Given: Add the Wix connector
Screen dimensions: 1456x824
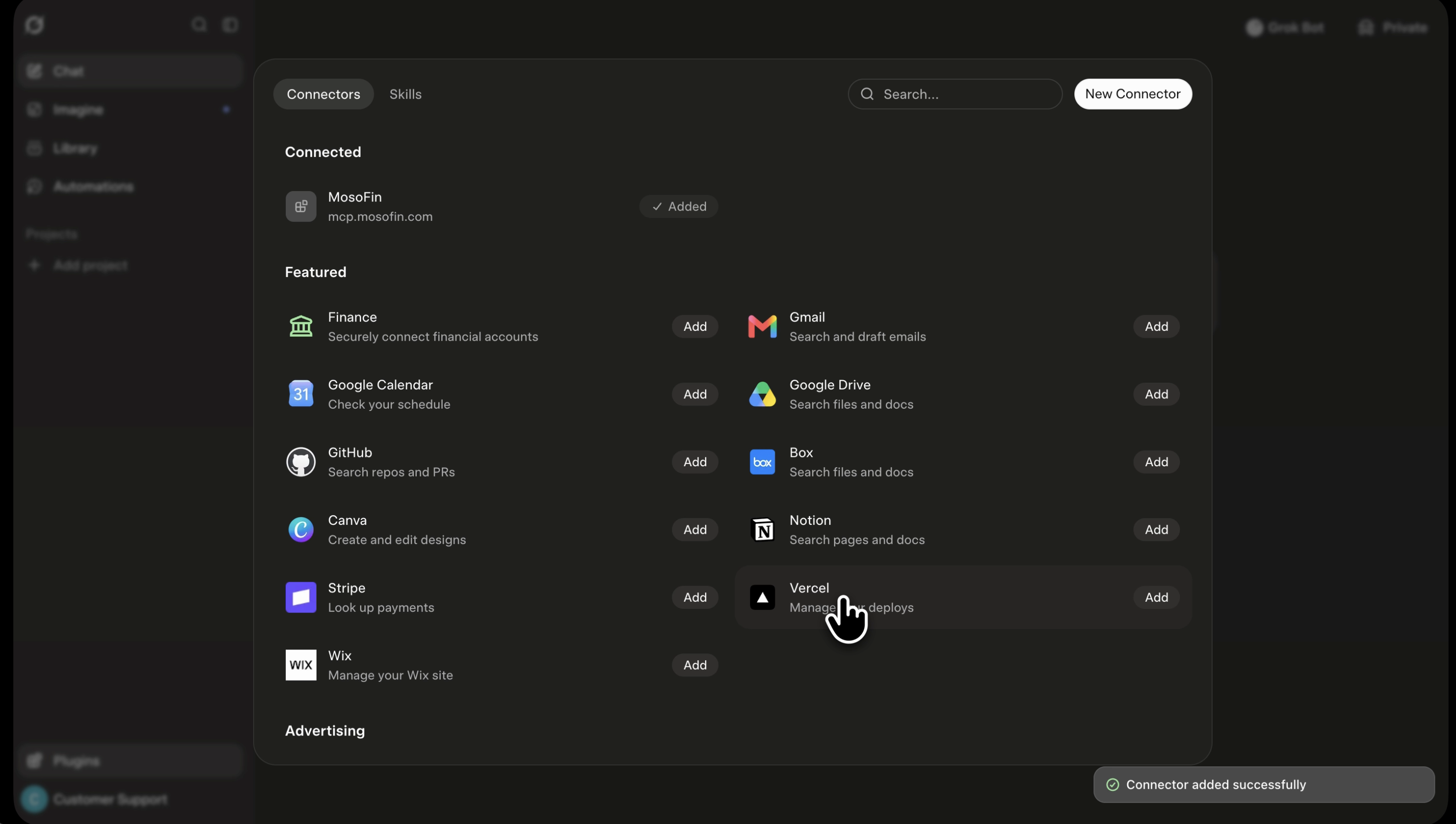Looking at the screenshot, I should 695,665.
